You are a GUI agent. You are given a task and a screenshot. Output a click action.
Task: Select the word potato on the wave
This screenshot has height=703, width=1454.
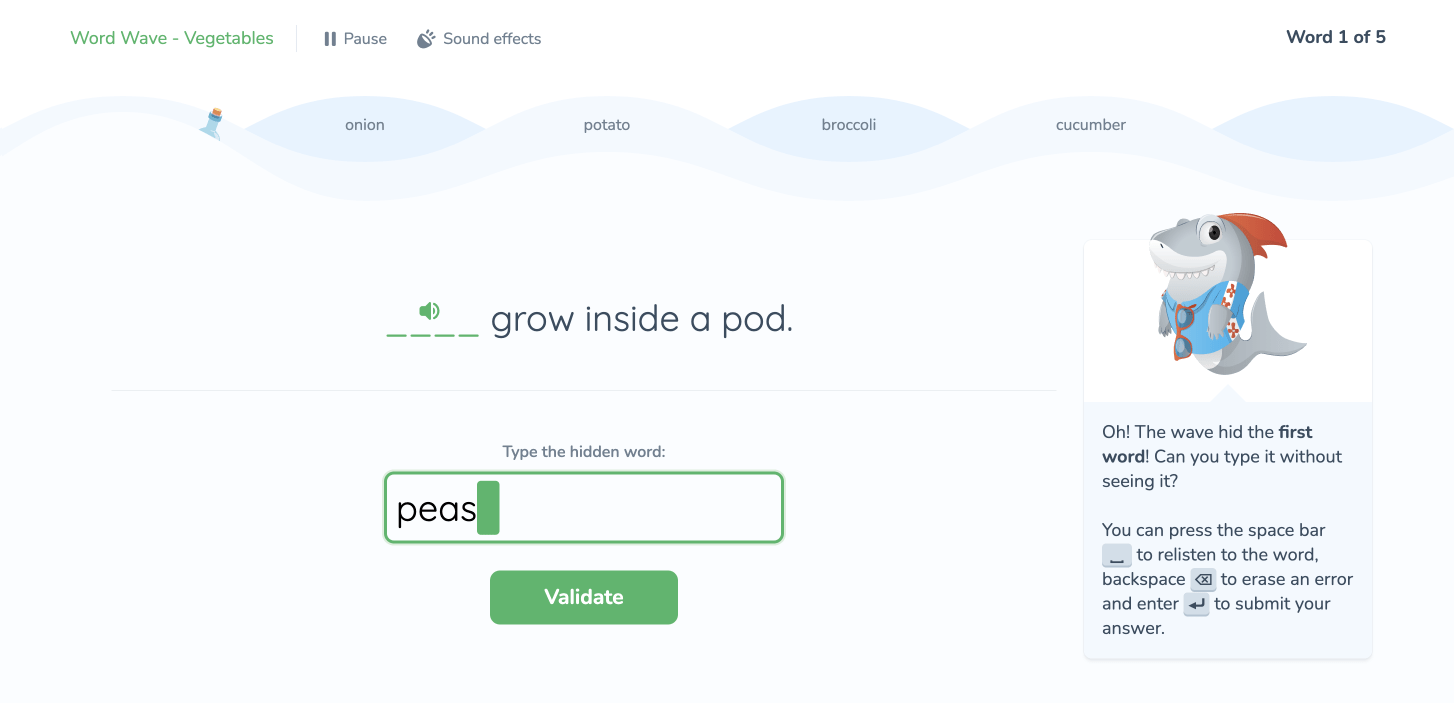click(606, 124)
